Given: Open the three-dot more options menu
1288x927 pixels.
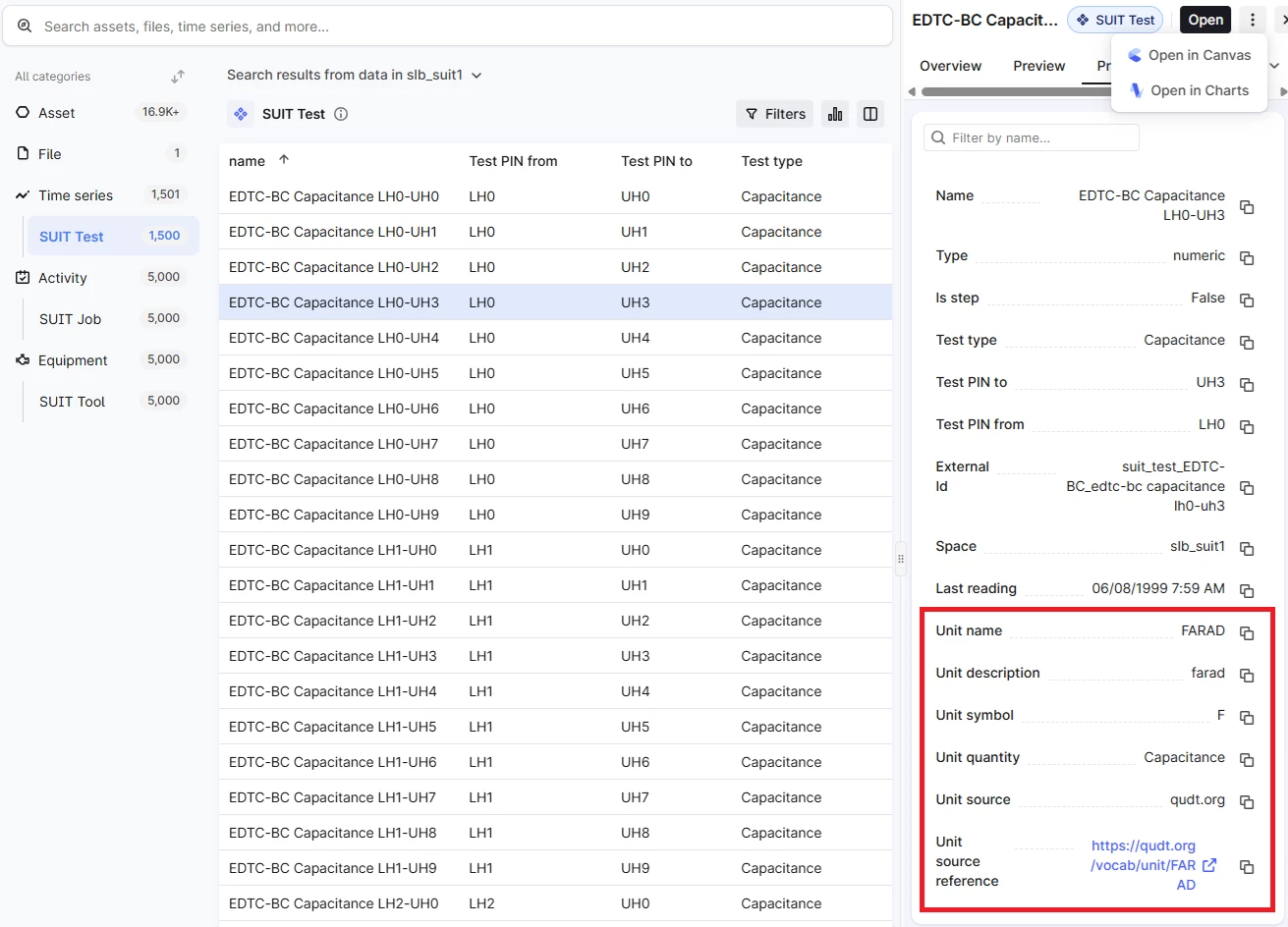Looking at the screenshot, I should [1252, 20].
